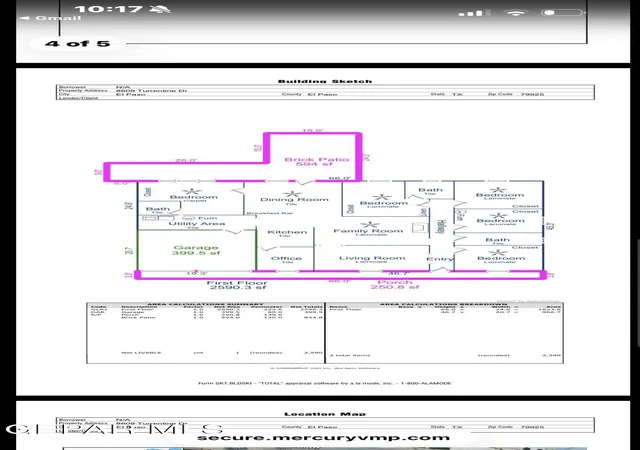Click the ceiling fan symbol above Bedroom Carpet

coord(191,191)
